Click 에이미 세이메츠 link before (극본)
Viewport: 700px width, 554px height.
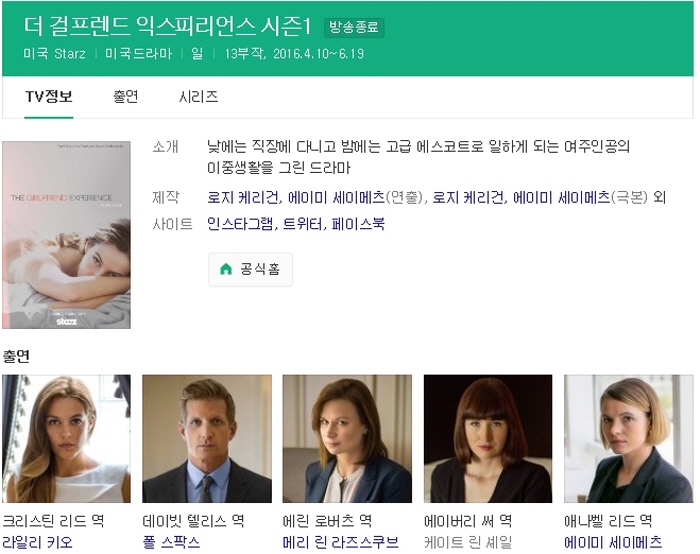click(561, 197)
